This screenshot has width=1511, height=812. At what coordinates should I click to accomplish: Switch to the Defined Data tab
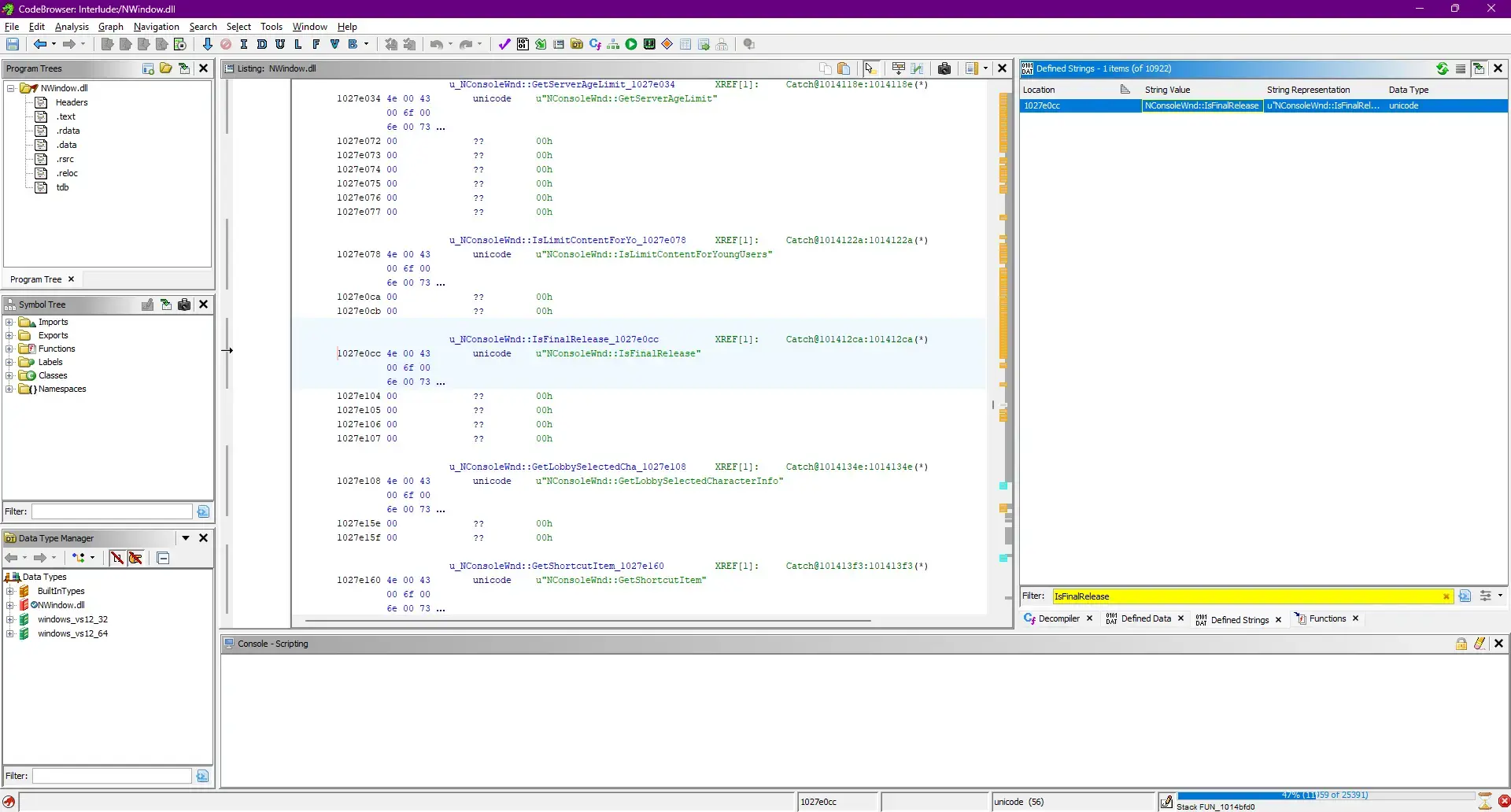point(1145,618)
